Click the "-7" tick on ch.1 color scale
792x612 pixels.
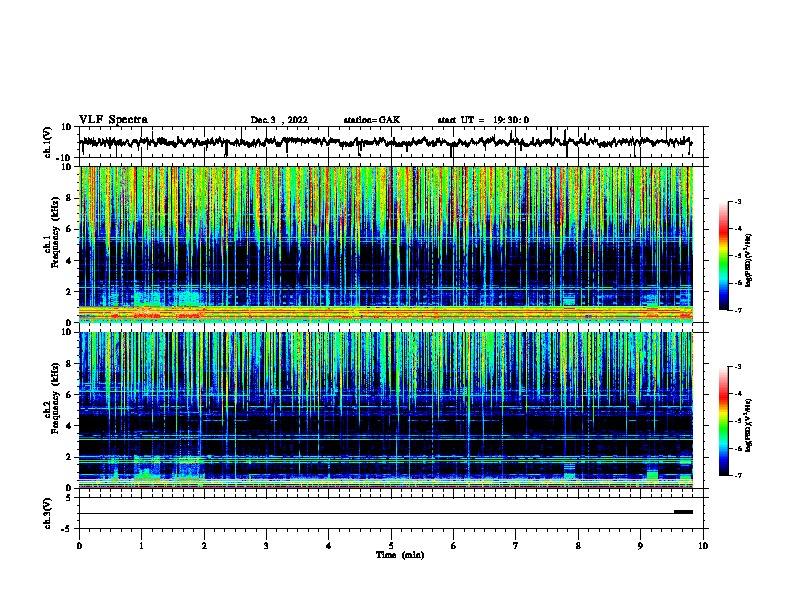pyautogui.click(x=737, y=310)
